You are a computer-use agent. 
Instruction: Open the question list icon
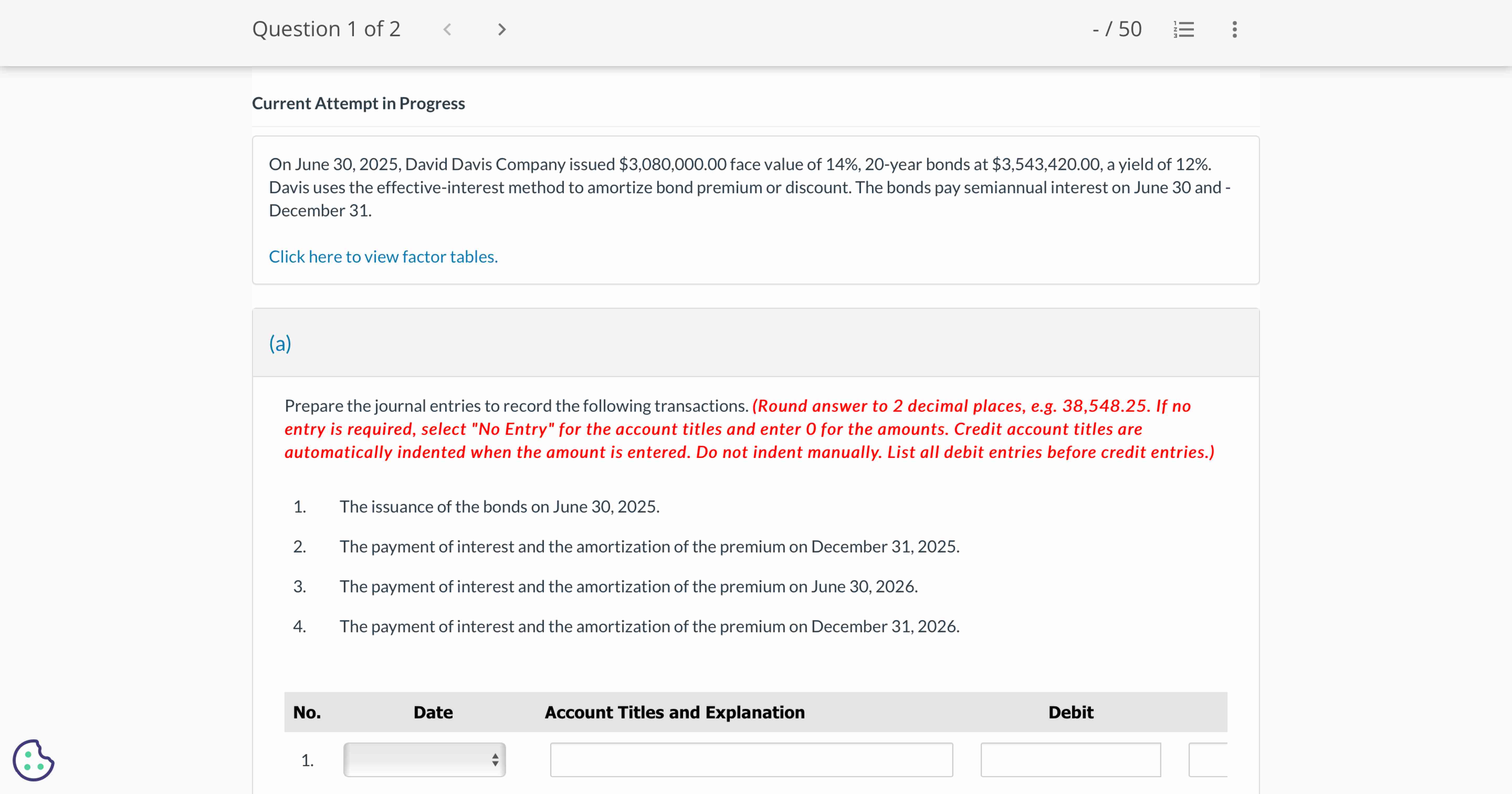point(1184,29)
